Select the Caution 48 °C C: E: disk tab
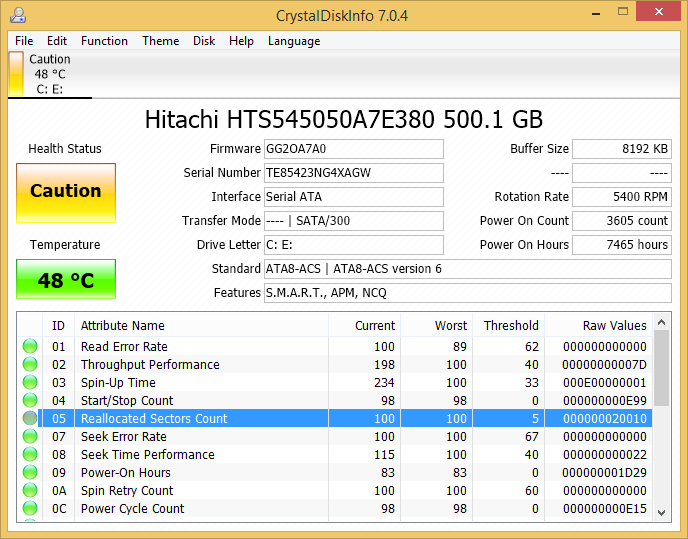 coord(50,74)
